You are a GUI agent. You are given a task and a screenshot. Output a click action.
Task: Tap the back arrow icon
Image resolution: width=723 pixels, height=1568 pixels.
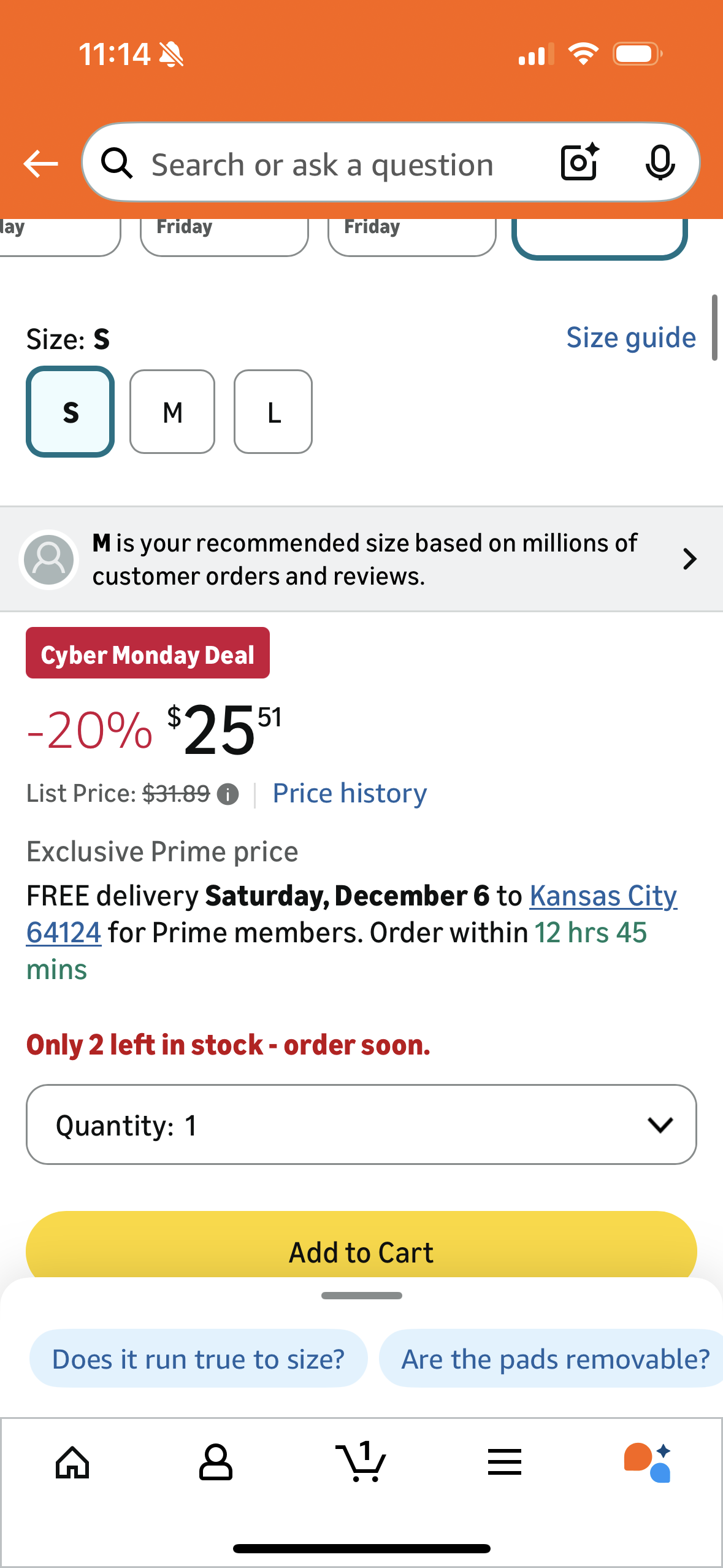[40, 164]
